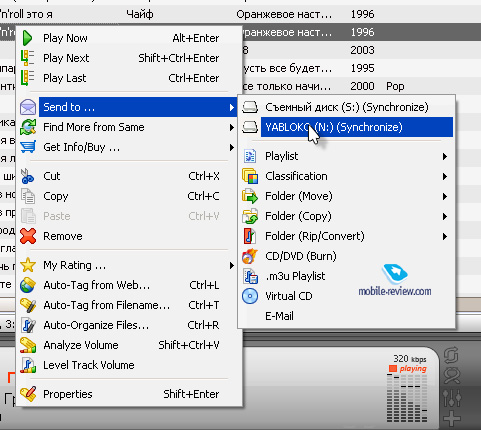Expand the Playlist submenu arrow

(445, 156)
